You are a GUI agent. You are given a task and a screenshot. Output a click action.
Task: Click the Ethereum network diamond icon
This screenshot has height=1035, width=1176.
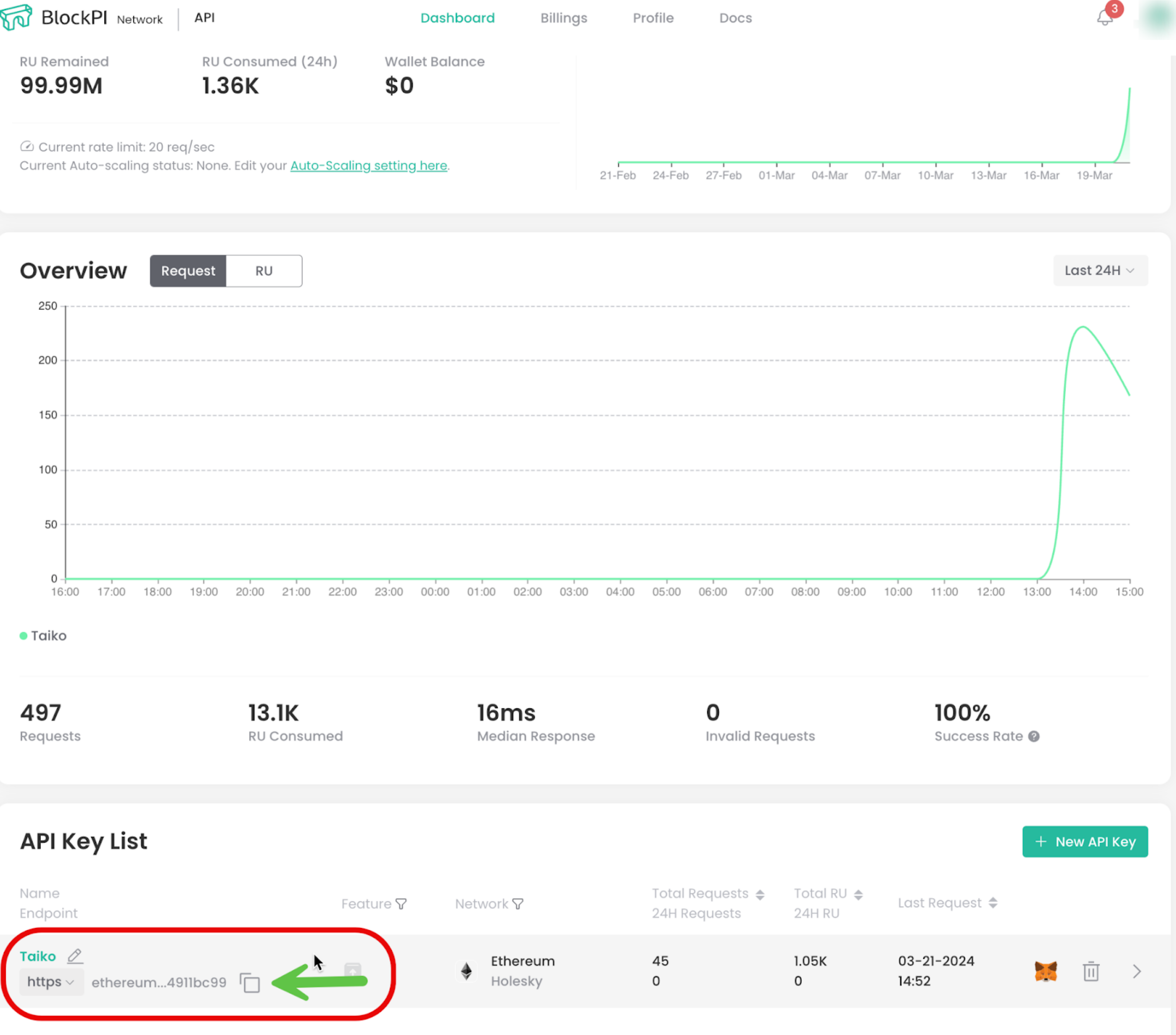click(x=467, y=971)
